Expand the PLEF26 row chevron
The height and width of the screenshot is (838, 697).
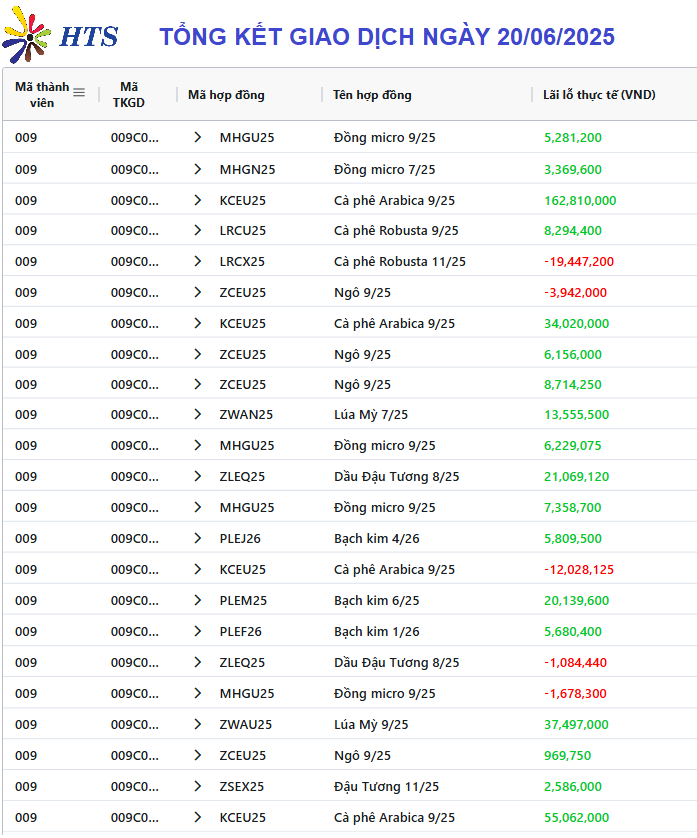pos(198,631)
